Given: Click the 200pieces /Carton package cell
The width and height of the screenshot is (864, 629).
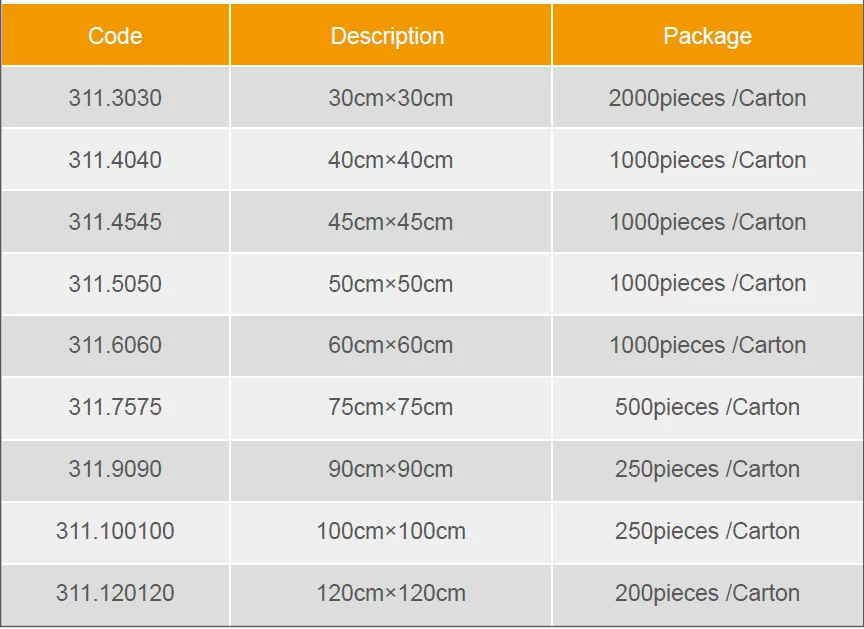Looking at the screenshot, I should pos(708,593).
